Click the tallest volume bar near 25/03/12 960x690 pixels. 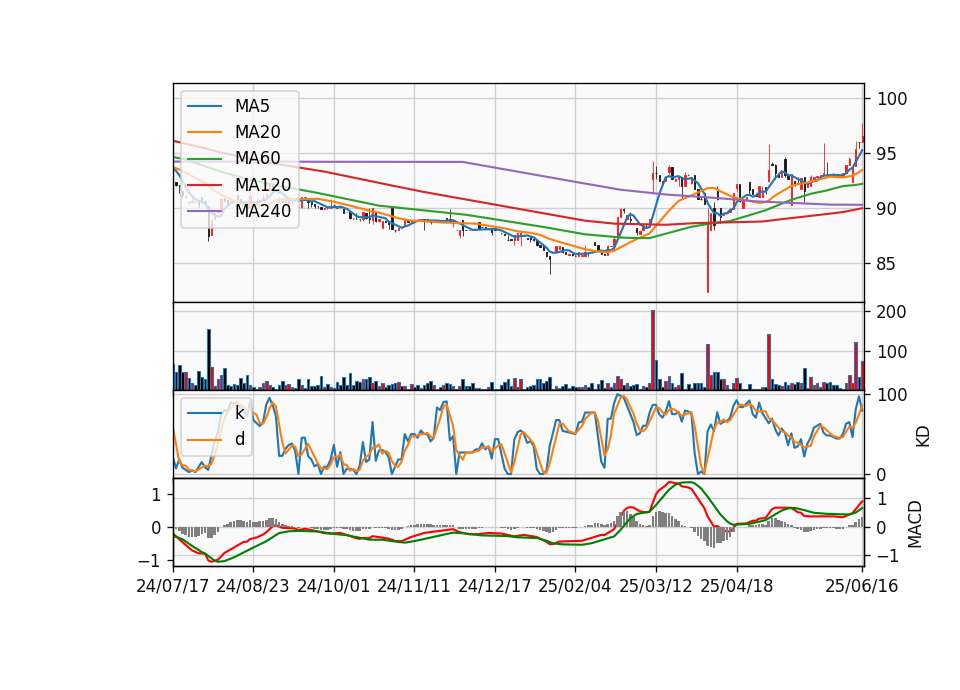(653, 350)
